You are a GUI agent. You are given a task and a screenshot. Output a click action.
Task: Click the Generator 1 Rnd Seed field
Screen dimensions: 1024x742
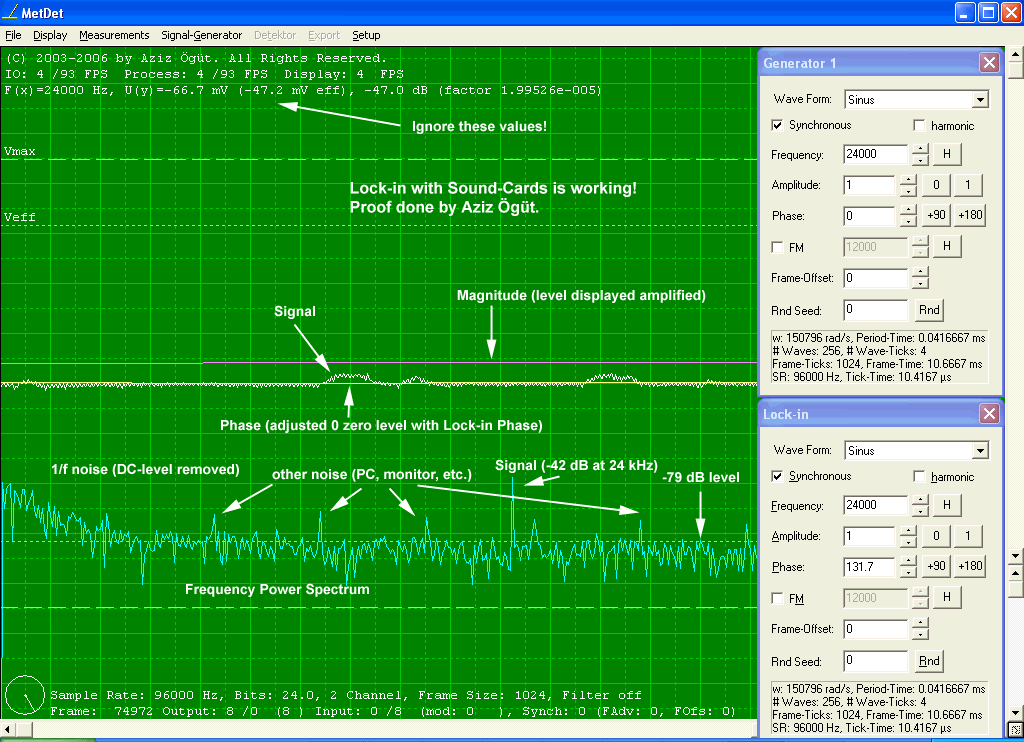(x=875, y=310)
